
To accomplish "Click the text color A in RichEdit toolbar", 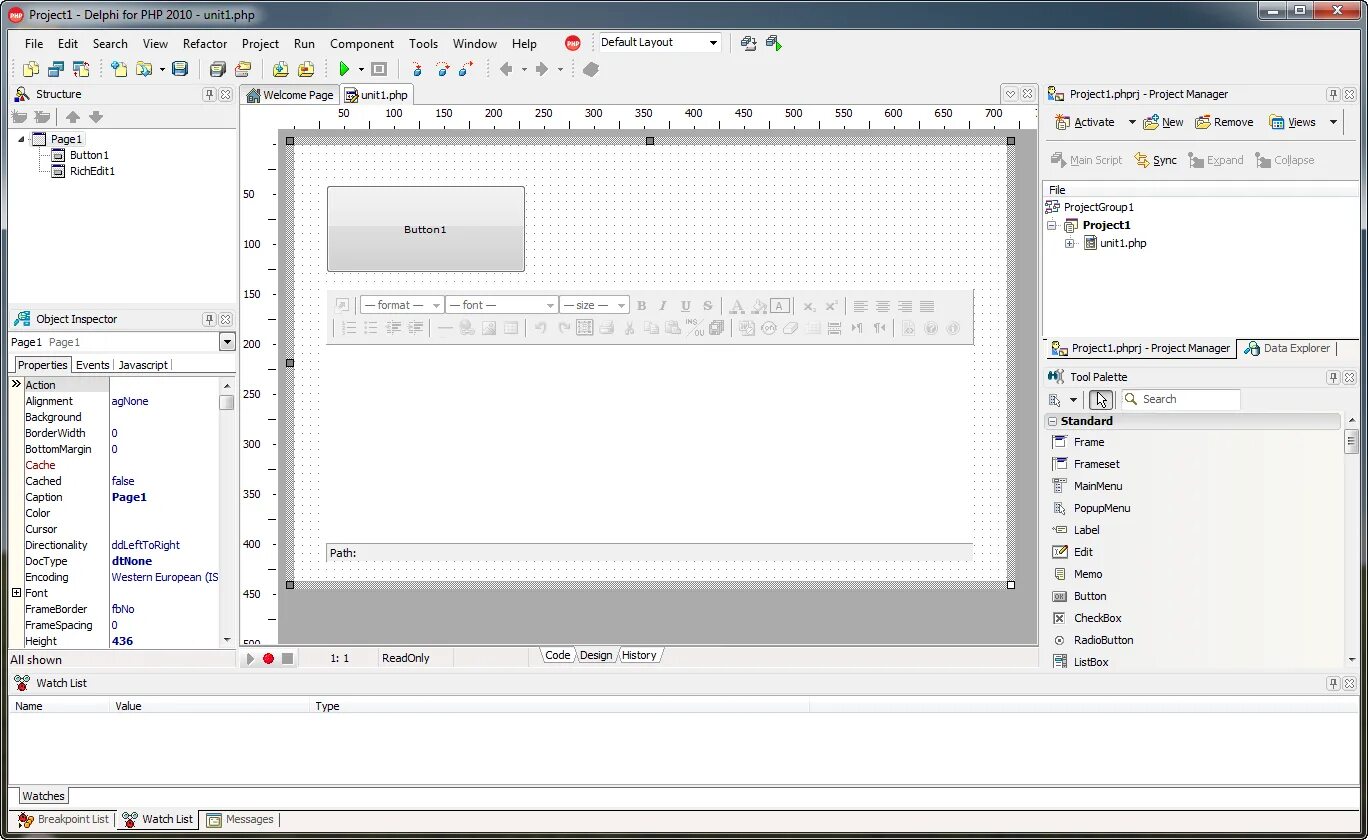I will pos(737,306).
